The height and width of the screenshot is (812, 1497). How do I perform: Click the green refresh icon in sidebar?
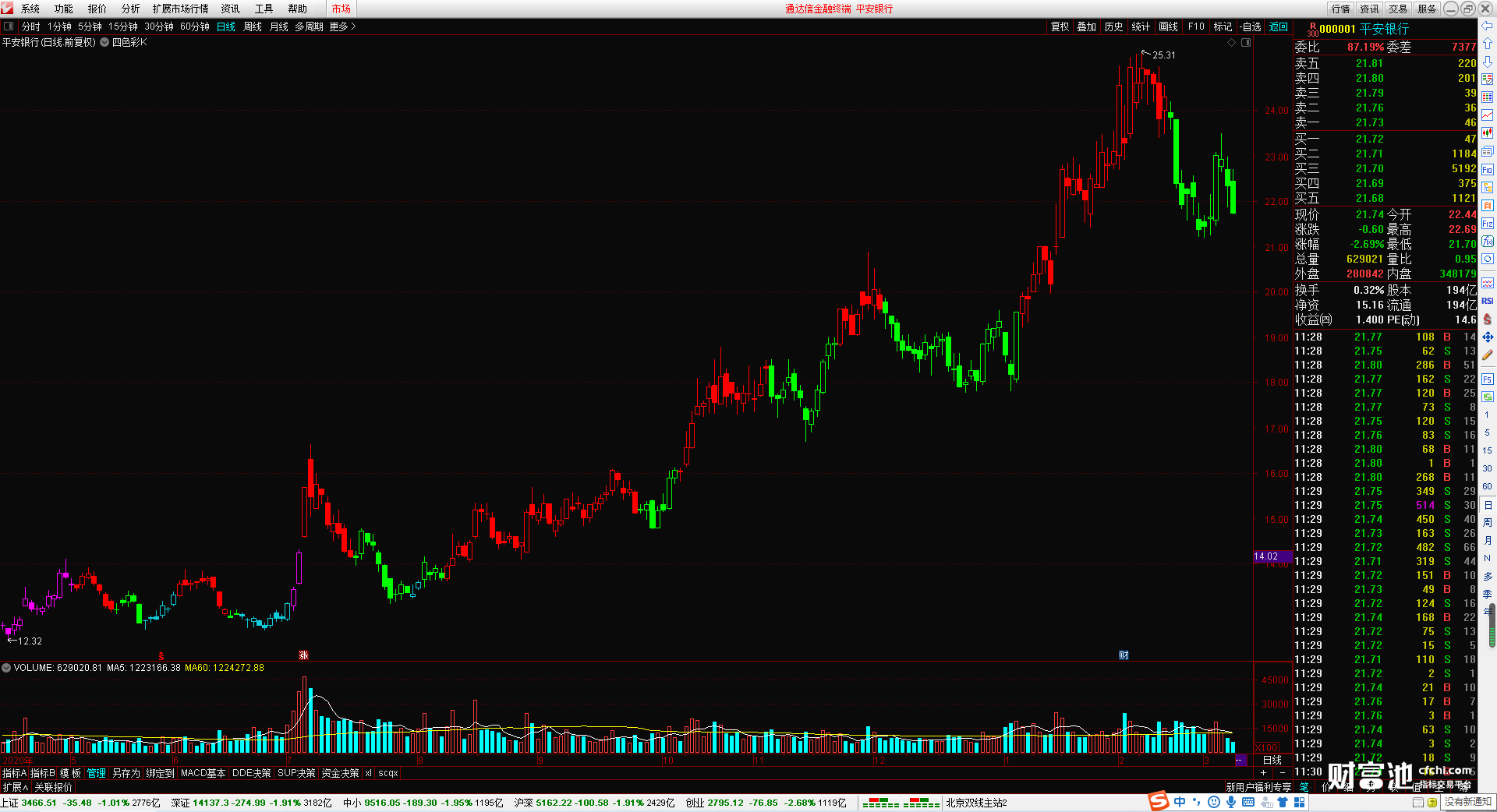pos(1488,397)
